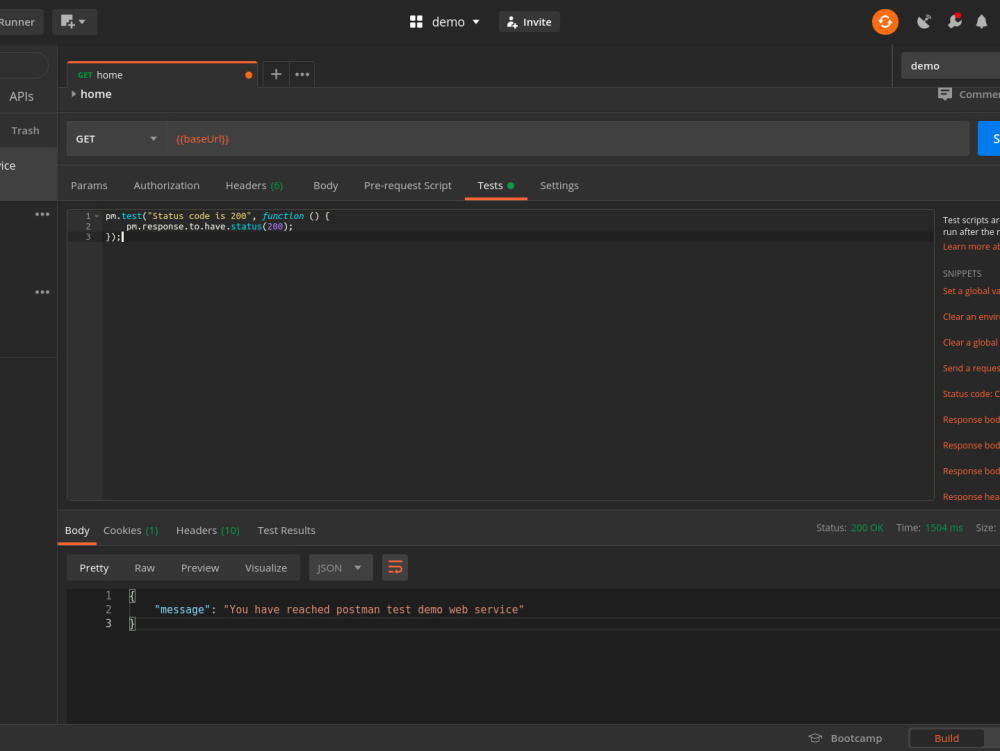Open the APIs sidebar tab
This screenshot has height=751, width=1000.
click(21, 96)
